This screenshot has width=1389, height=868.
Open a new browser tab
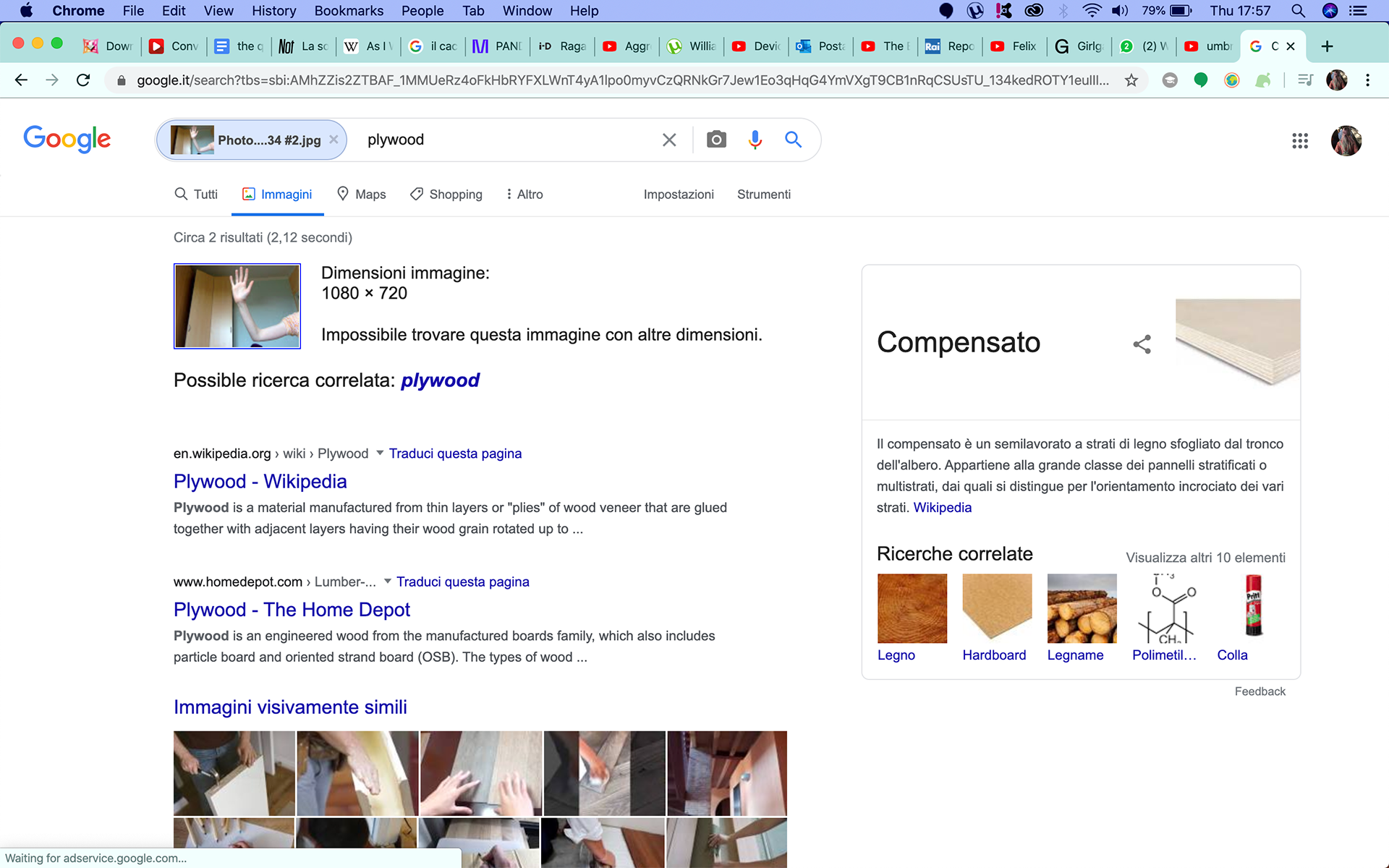(x=1327, y=46)
